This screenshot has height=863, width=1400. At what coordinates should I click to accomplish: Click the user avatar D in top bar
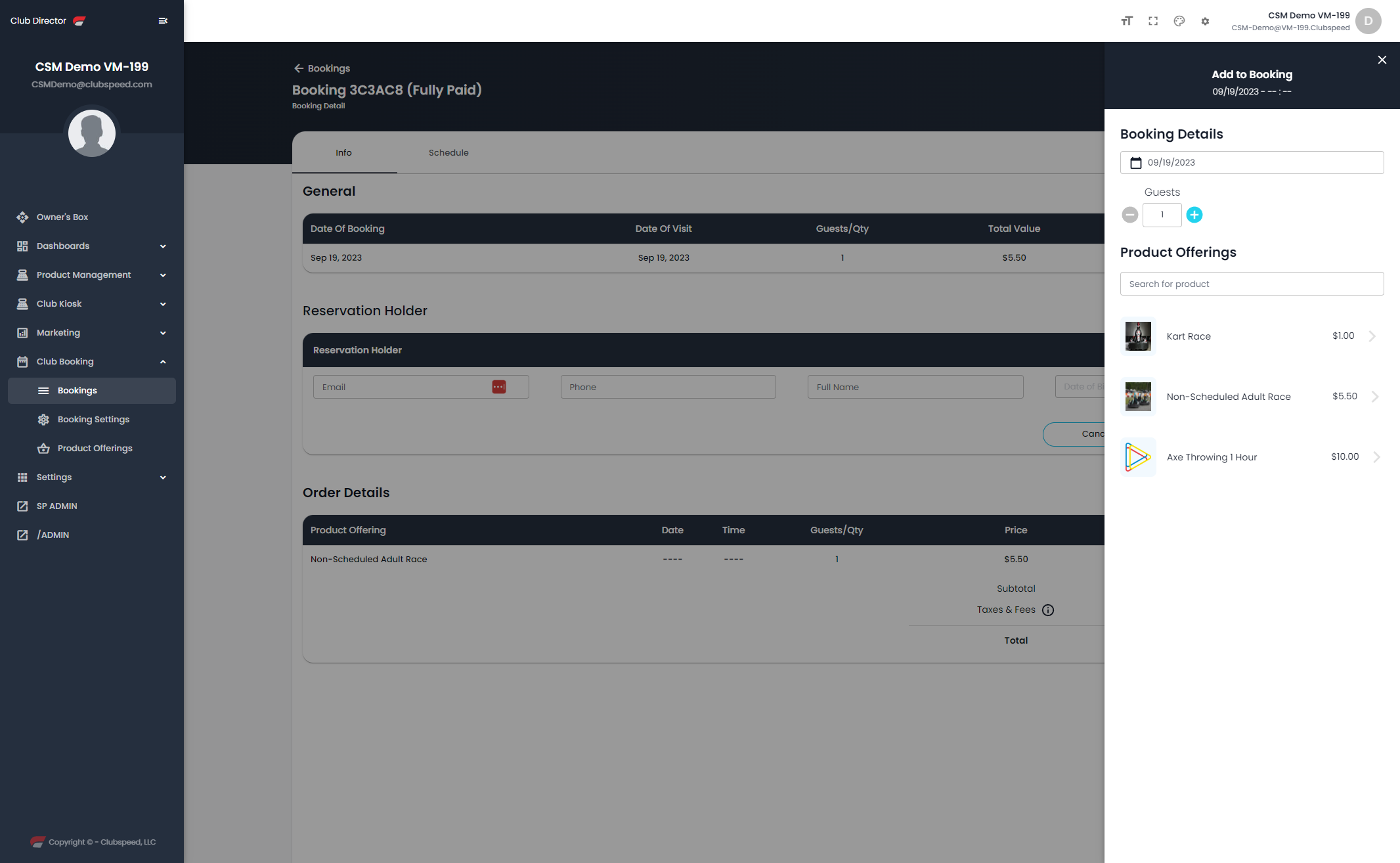tap(1368, 21)
